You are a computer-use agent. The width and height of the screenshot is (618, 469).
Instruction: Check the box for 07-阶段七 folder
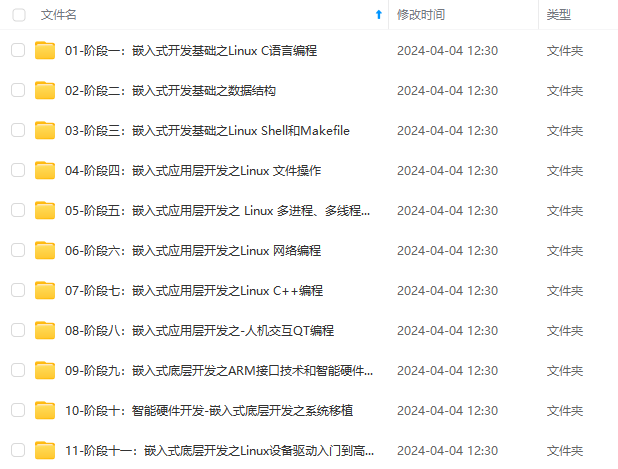pyautogui.click(x=18, y=290)
